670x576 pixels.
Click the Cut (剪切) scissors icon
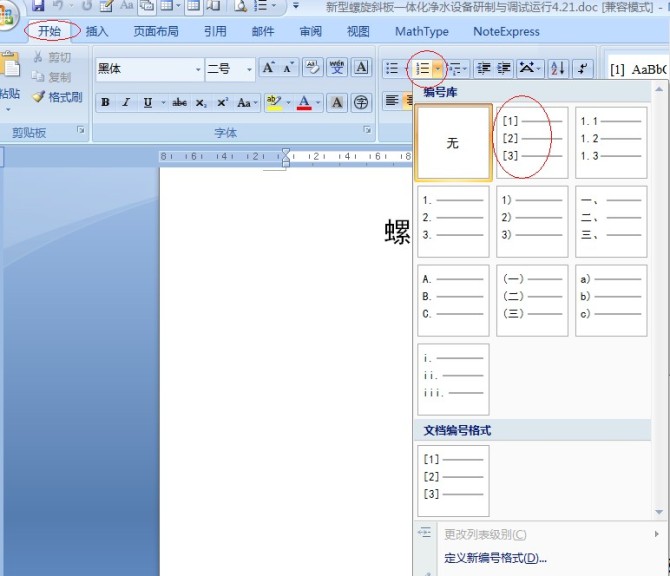click(x=38, y=57)
